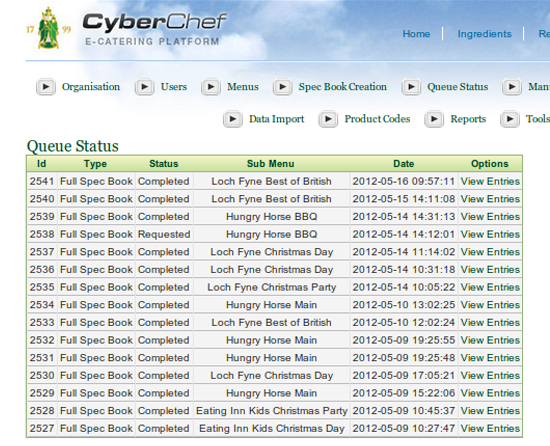The image size is (550, 446).
Task: Select the date 2012-05-09 19:25:55
Action: click(x=404, y=340)
